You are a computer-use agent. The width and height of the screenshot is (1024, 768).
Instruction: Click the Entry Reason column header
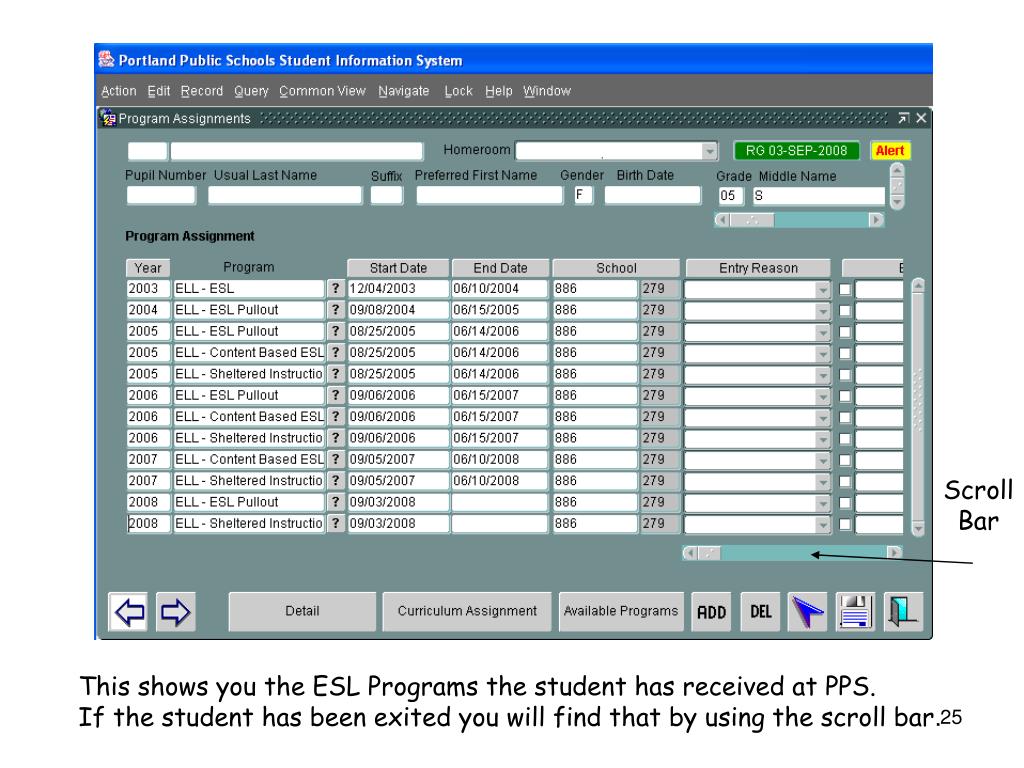click(758, 268)
